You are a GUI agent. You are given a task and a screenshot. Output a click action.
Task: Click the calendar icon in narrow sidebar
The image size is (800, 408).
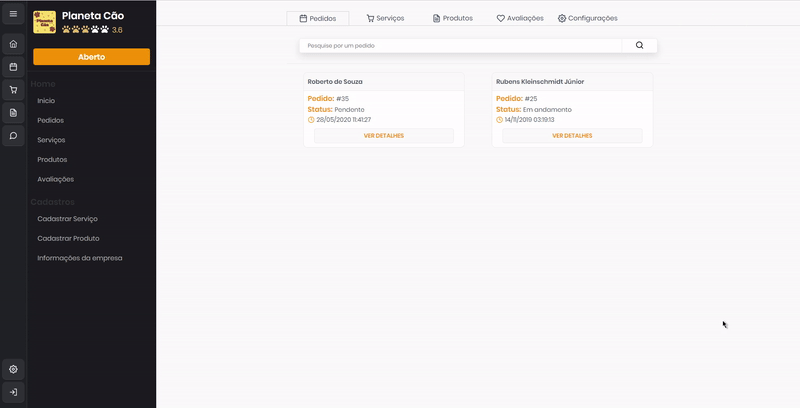tap(13, 67)
